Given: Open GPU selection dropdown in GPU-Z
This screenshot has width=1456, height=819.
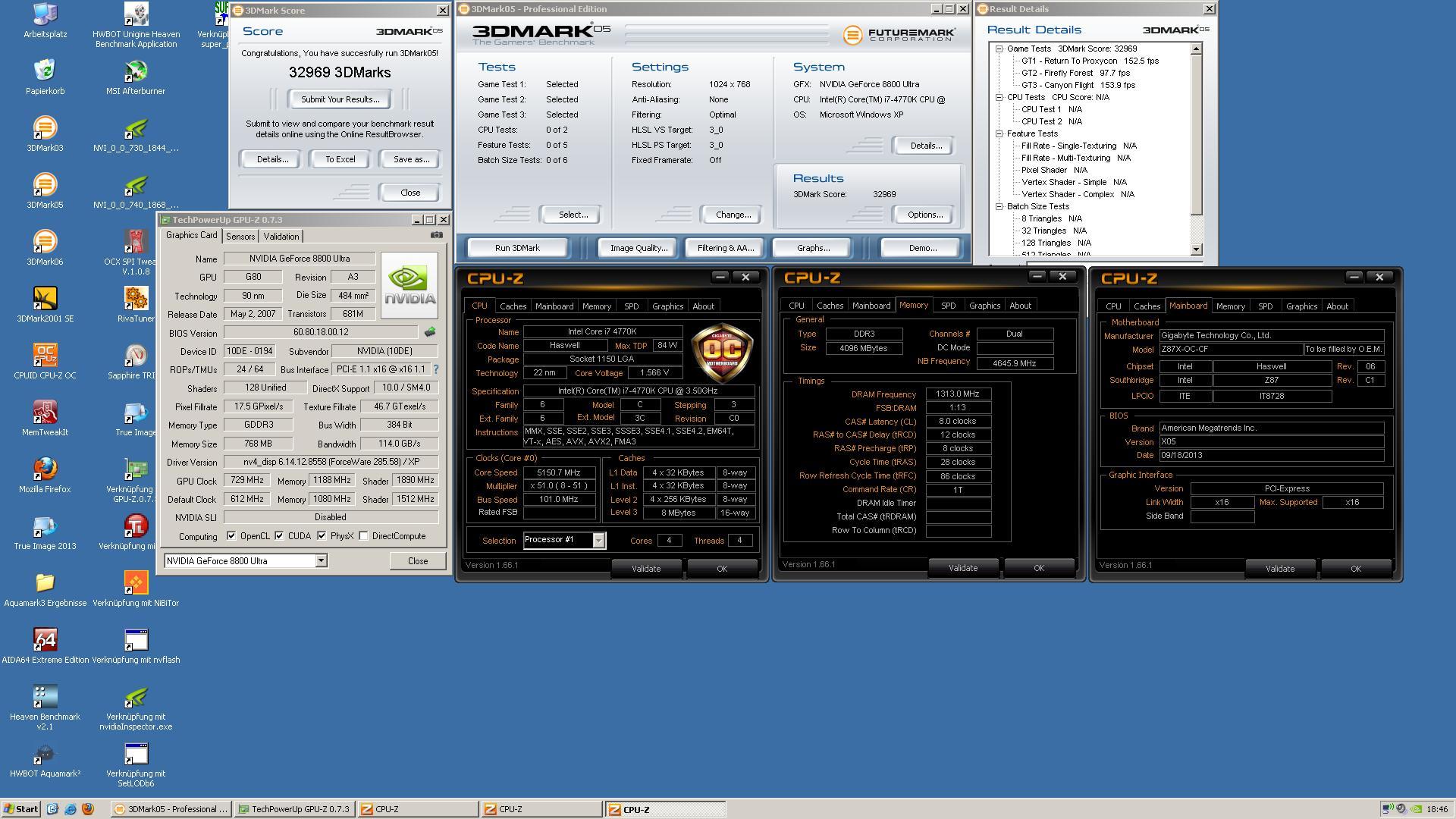Looking at the screenshot, I should pos(321,561).
